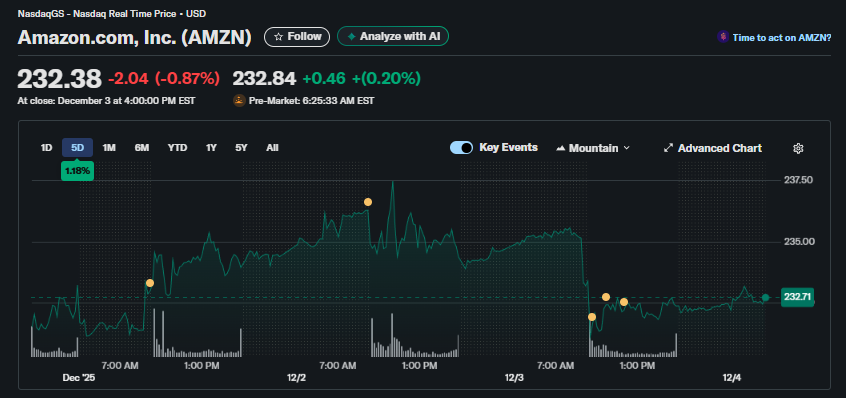Select the 1D time range
This screenshot has width=846, height=398.
[x=46, y=148]
